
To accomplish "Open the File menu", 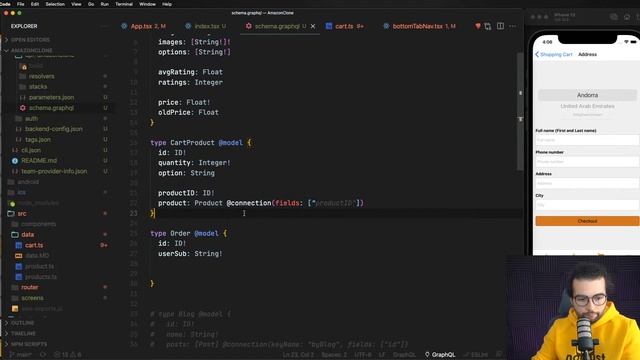I will pyautogui.click(x=20, y=4).
